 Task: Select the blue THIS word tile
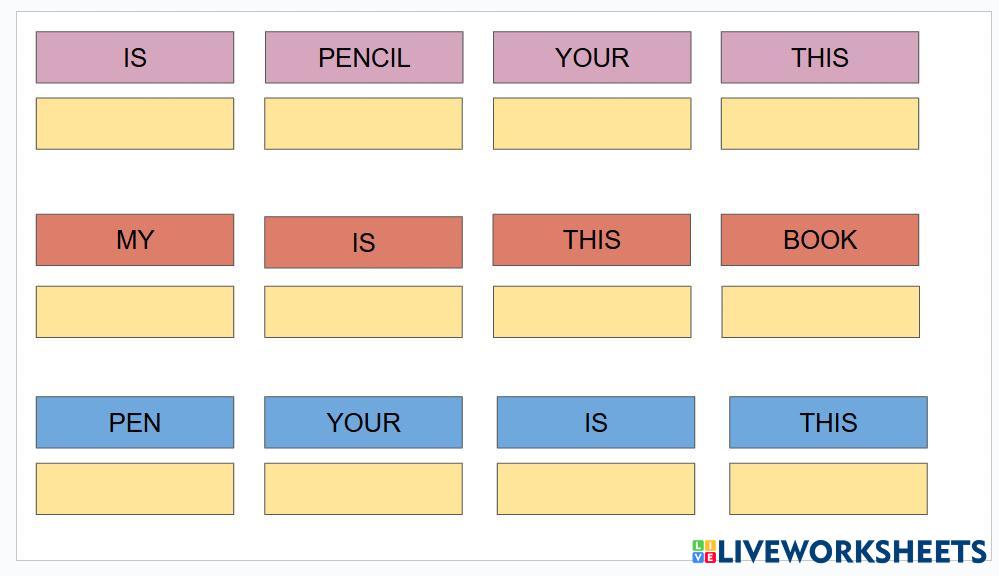click(828, 422)
